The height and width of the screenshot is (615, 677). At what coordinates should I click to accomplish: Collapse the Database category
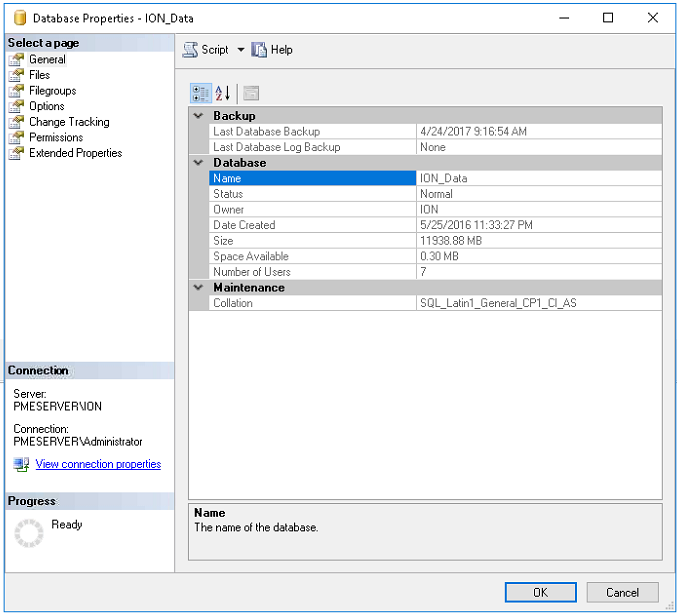pyautogui.click(x=198, y=162)
